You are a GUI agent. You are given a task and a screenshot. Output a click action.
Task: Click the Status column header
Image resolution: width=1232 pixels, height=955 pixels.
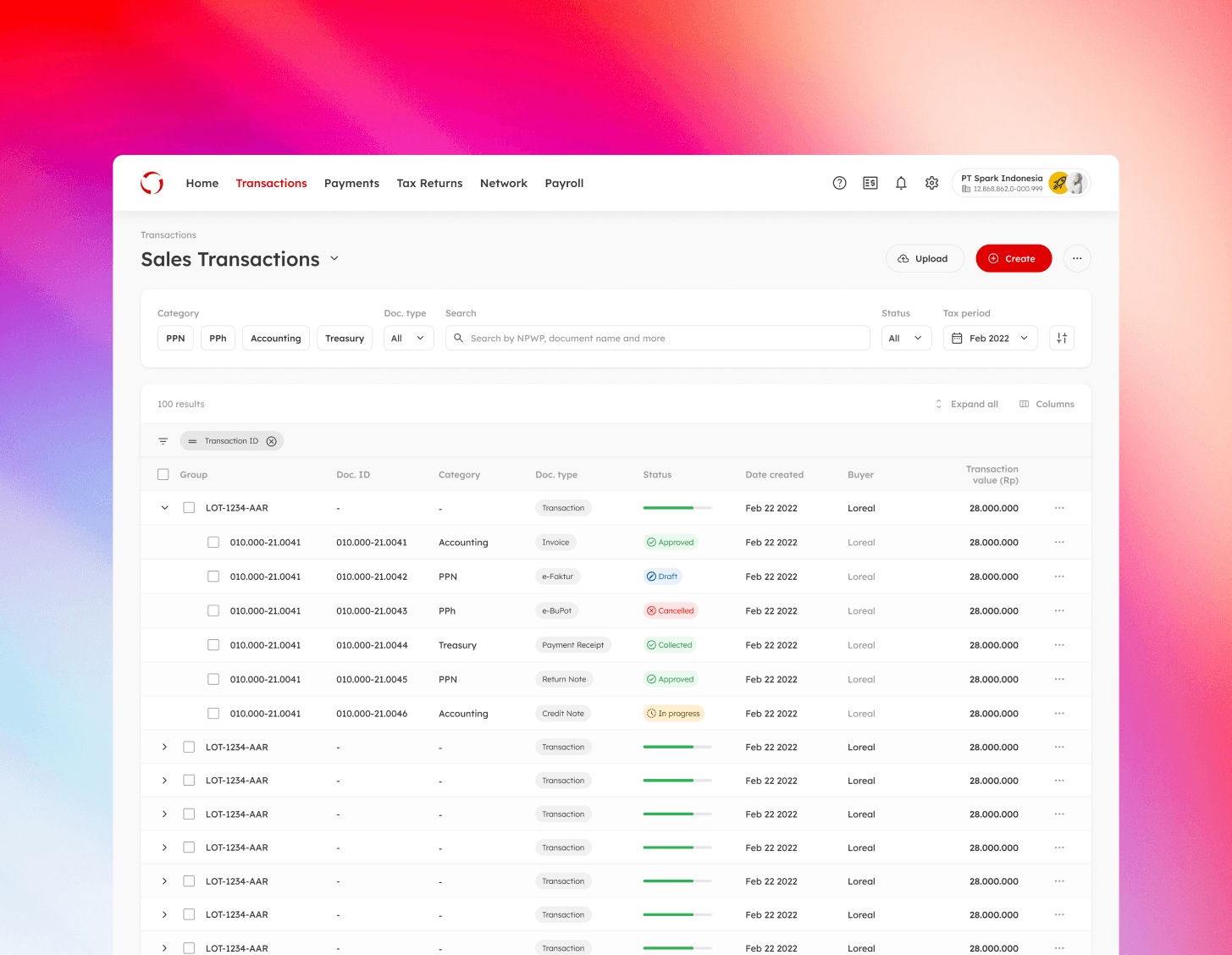pos(657,474)
